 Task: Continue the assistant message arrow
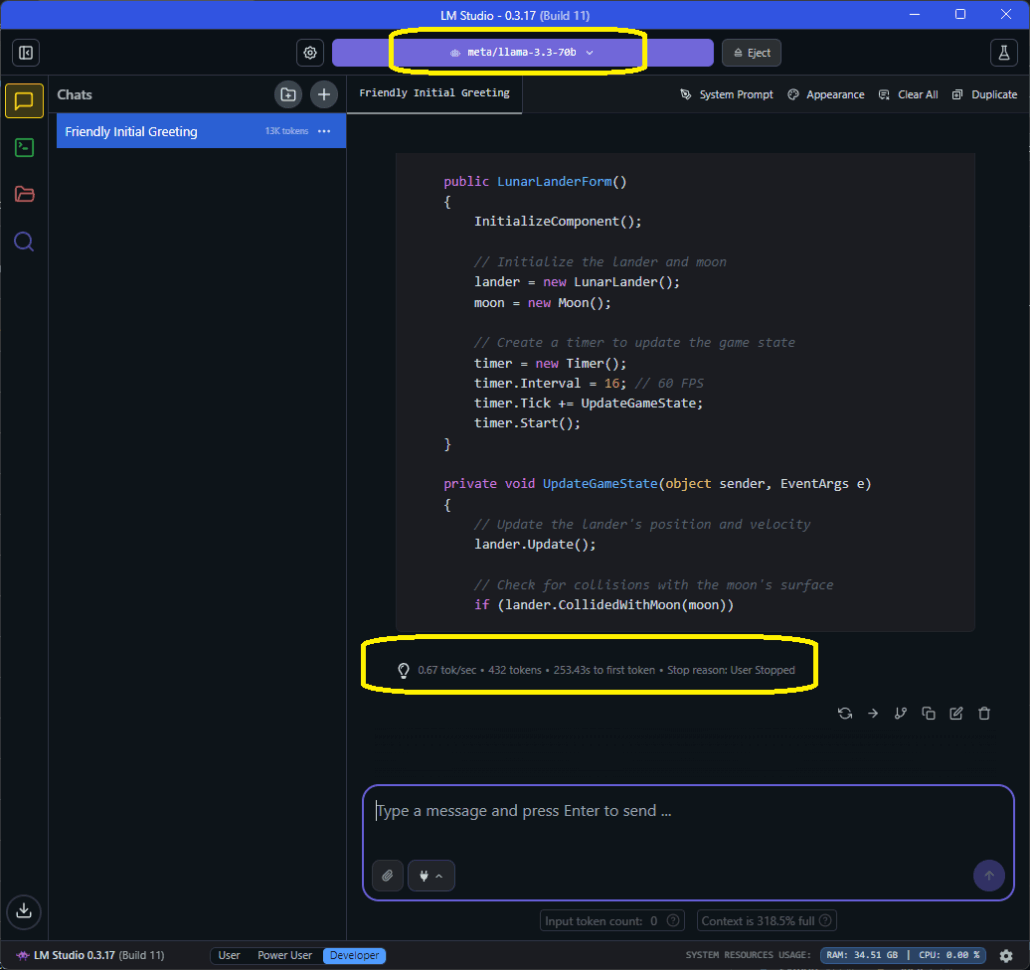pyautogui.click(x=873, y=713)
